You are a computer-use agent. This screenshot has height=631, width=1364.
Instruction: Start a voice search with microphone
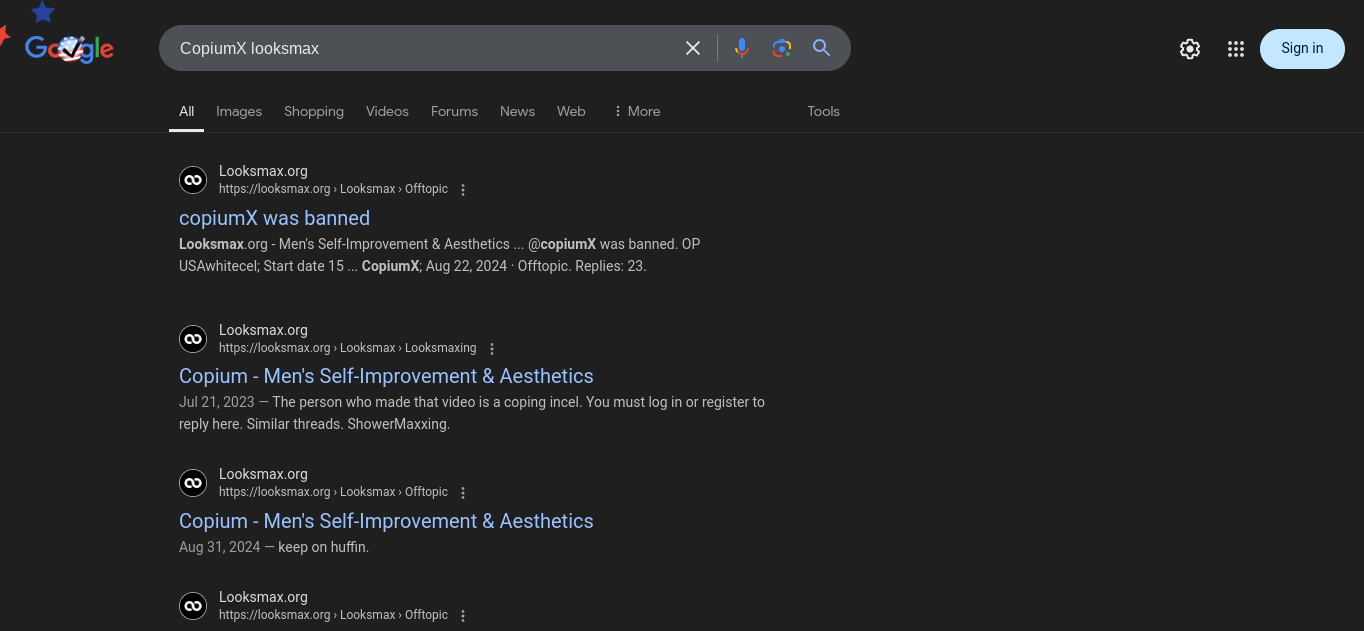(741, 48)
